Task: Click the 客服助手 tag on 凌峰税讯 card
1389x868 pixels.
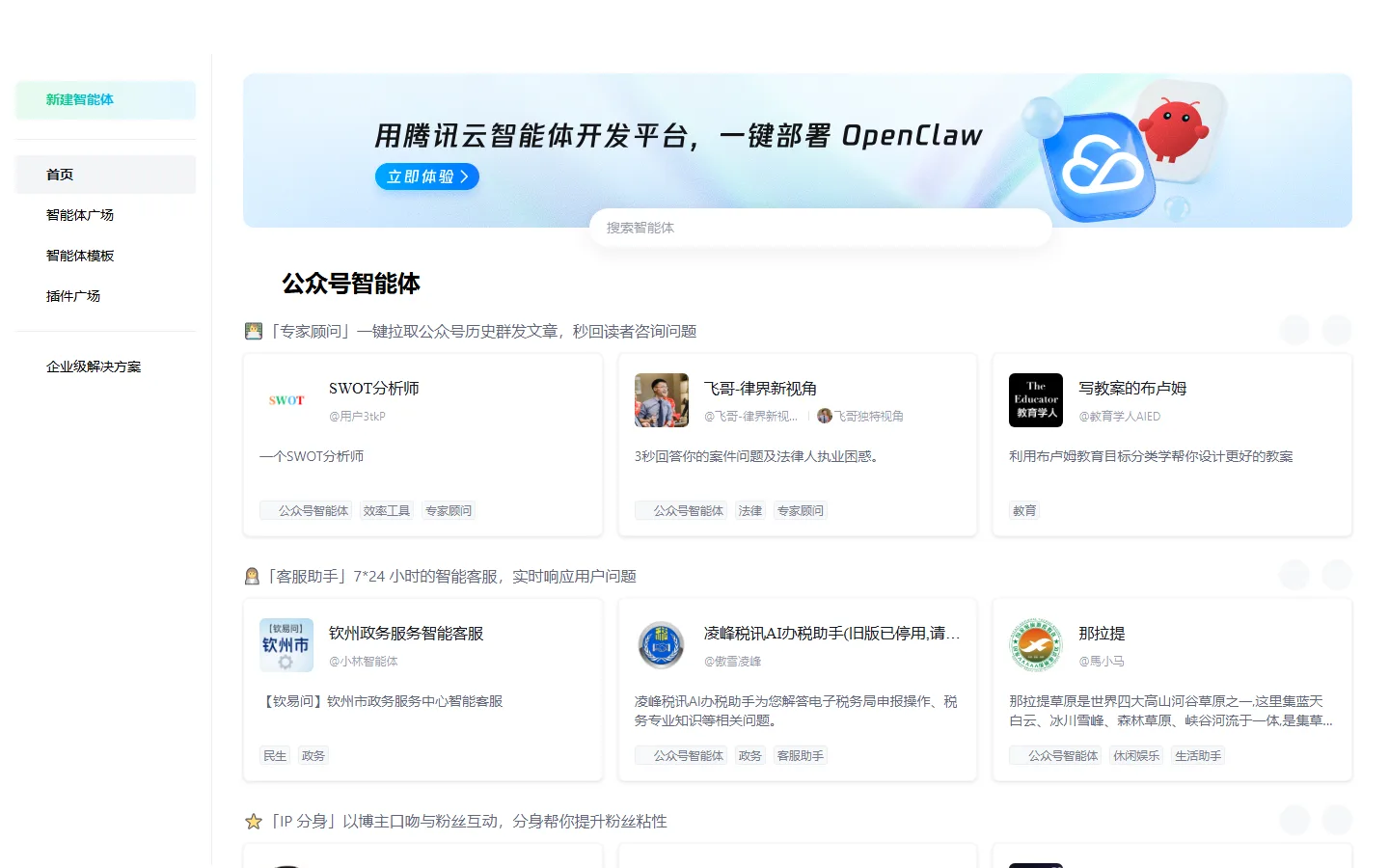Action: coord(801,755)
